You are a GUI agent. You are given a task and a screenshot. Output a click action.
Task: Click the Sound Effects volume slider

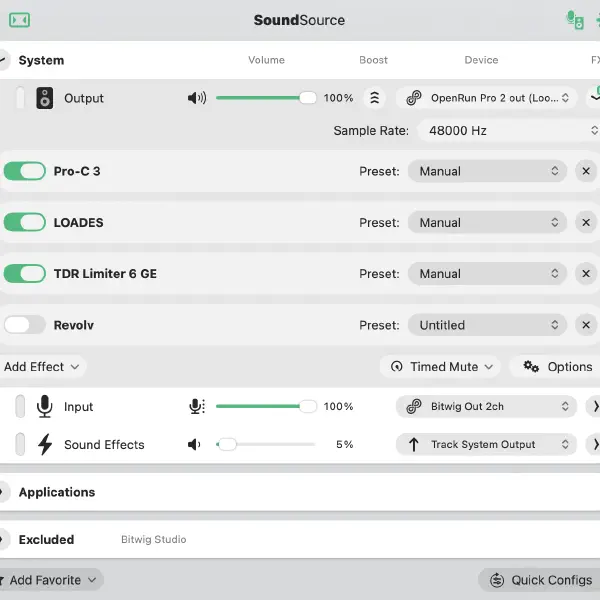(266, 444)
